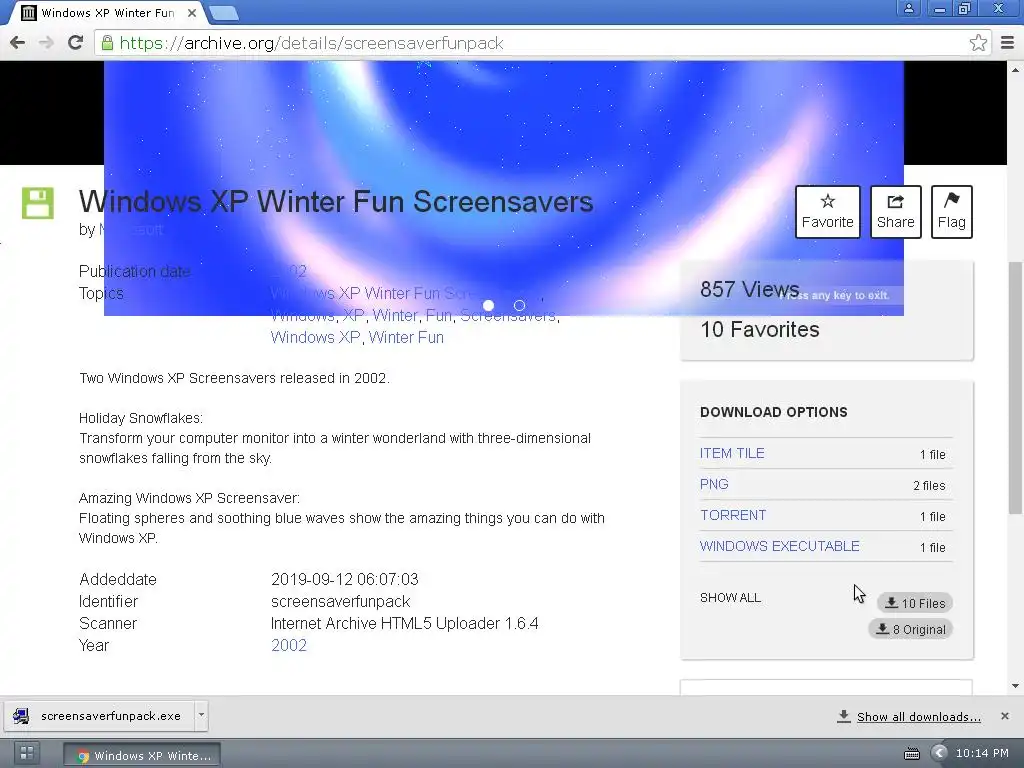Click SHOW ALL download options
1024x768 pixels.
730,598
